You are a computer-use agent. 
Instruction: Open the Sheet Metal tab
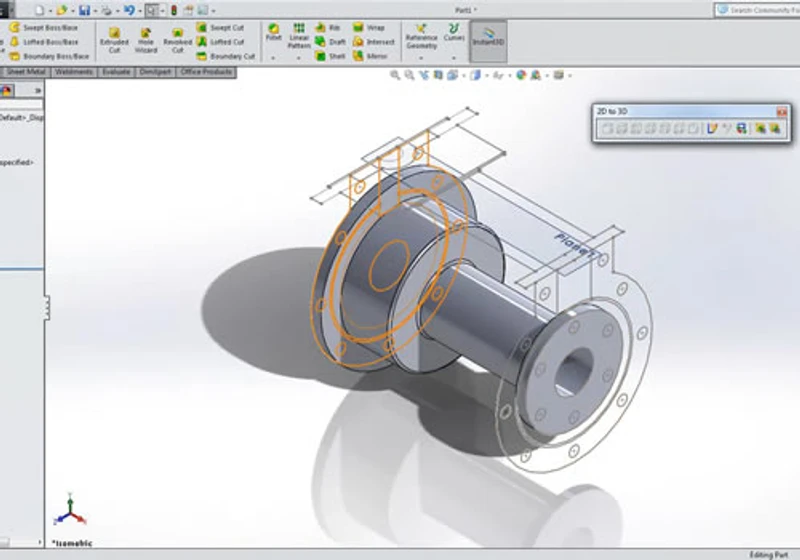tap(26, 72)
